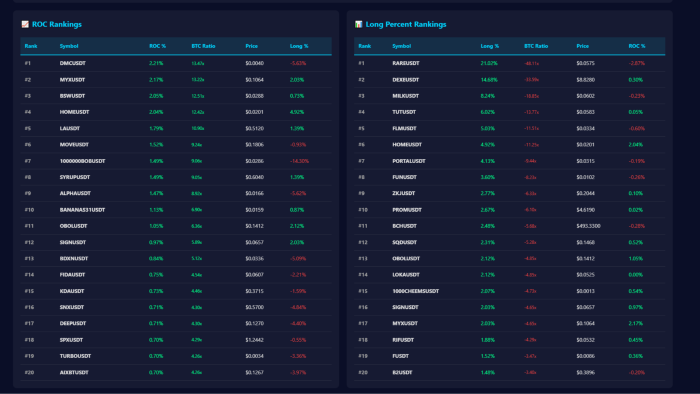Click the $4.6190 price for PROMUSDT
700x394 pixels.
coord(585,210)
